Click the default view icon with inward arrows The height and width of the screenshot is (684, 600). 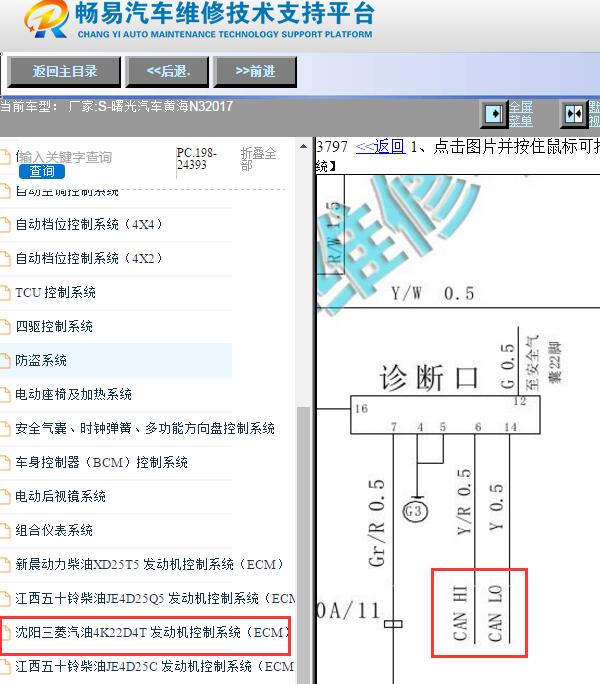[574, 114]
